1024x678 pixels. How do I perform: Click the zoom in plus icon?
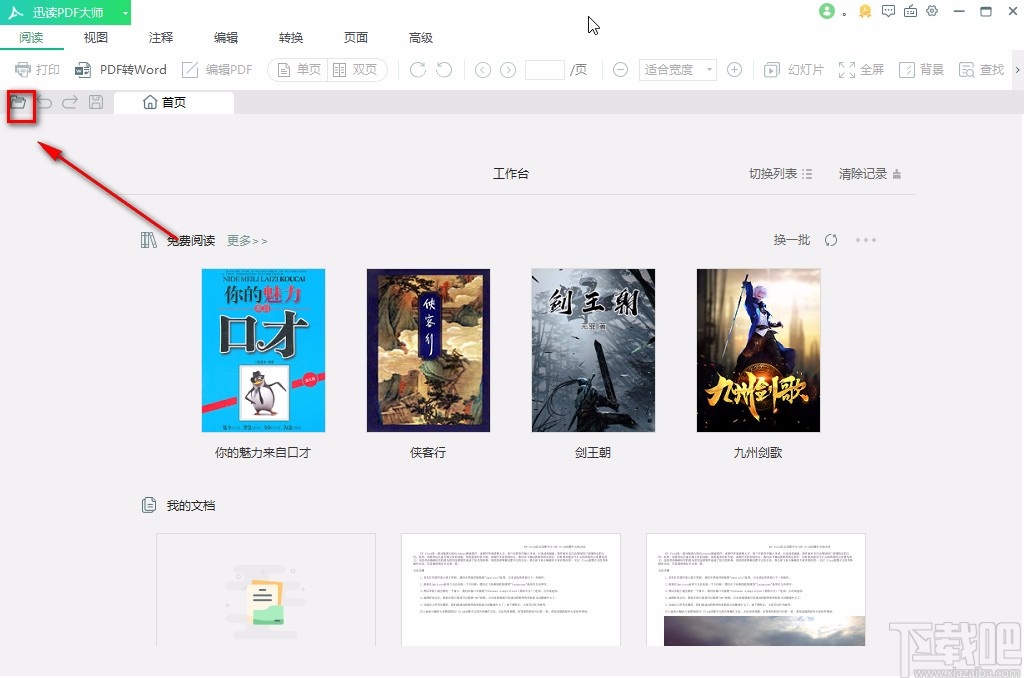734,70
